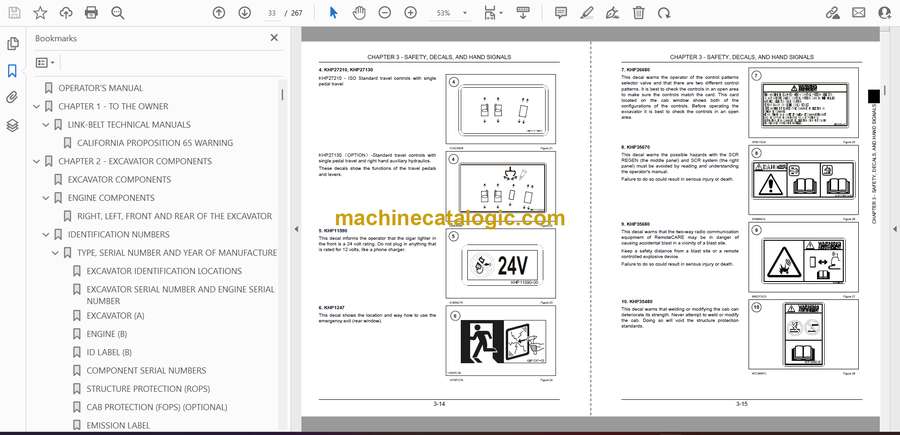Click the page number field showing 33
900x435 pixels.
point(272,13)
